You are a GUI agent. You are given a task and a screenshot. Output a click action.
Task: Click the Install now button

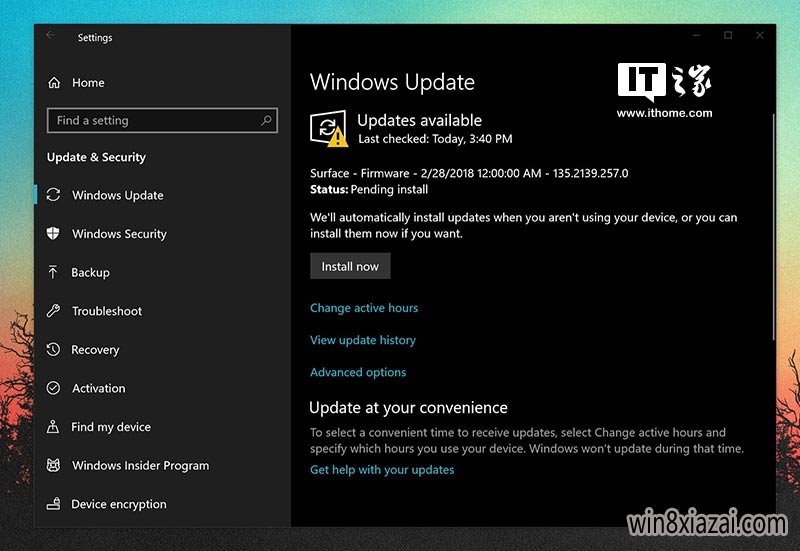350,266
